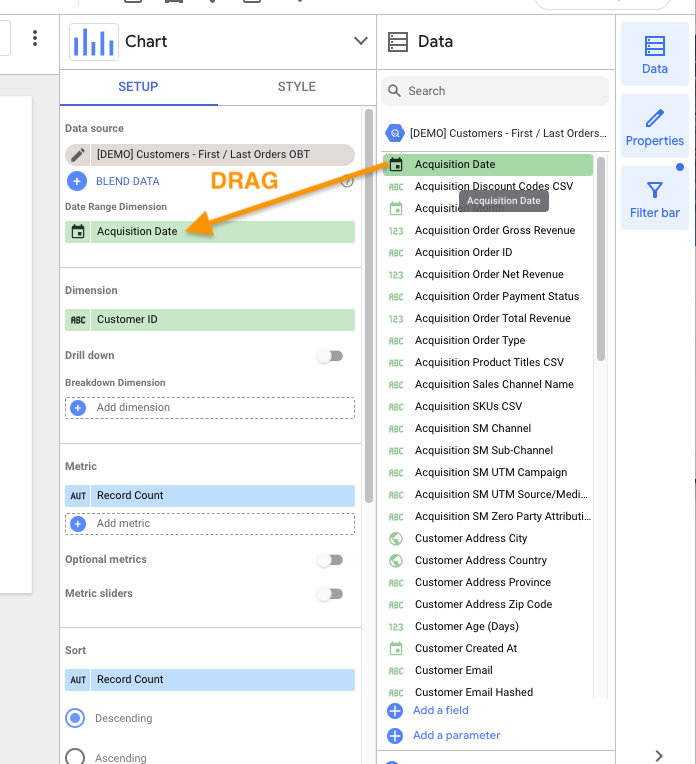The width and height of the screenshot is (696, 764).
Task: Click the Data fields list scrollbar
Action: [x=601, y=259]
